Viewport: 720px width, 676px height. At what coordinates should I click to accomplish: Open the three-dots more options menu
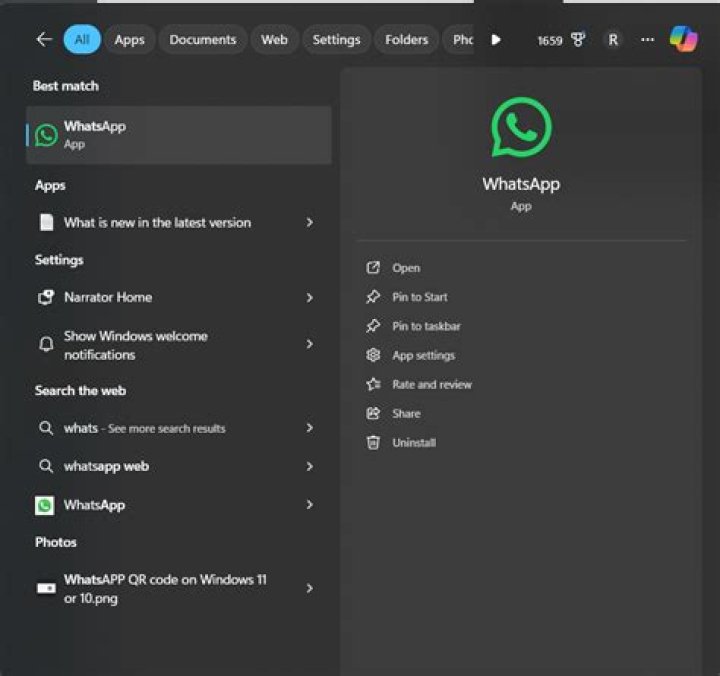[647, 39]
